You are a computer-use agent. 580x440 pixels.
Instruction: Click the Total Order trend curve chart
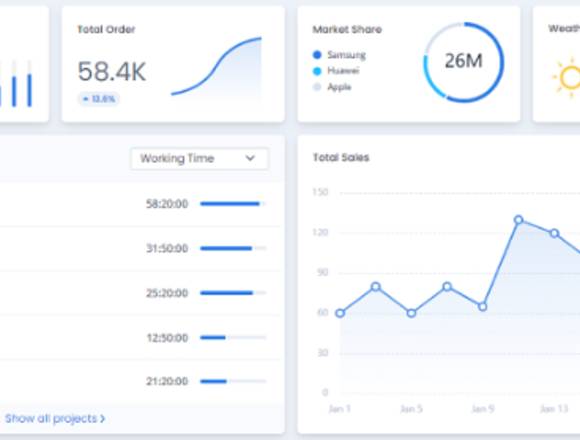coord(216,67)
